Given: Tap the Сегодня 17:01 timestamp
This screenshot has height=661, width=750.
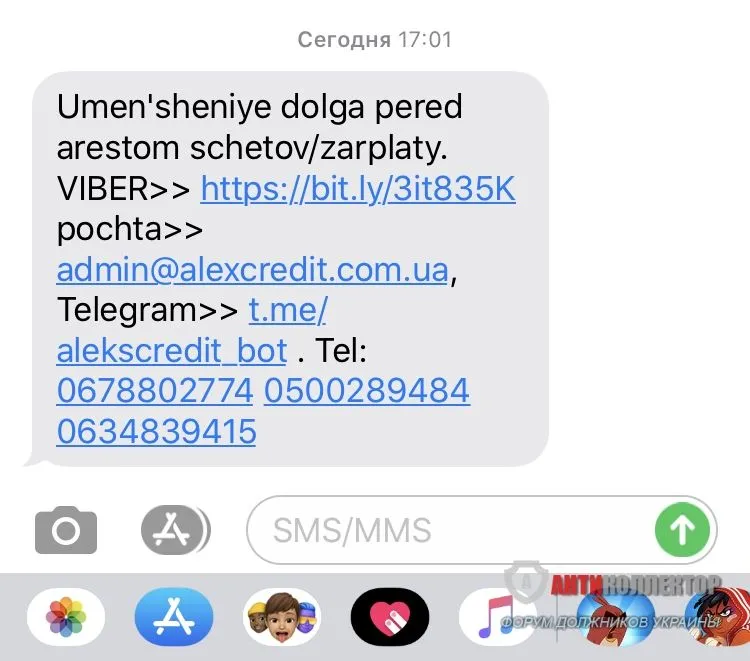Looking at the screenshot, I should [375, 40].
